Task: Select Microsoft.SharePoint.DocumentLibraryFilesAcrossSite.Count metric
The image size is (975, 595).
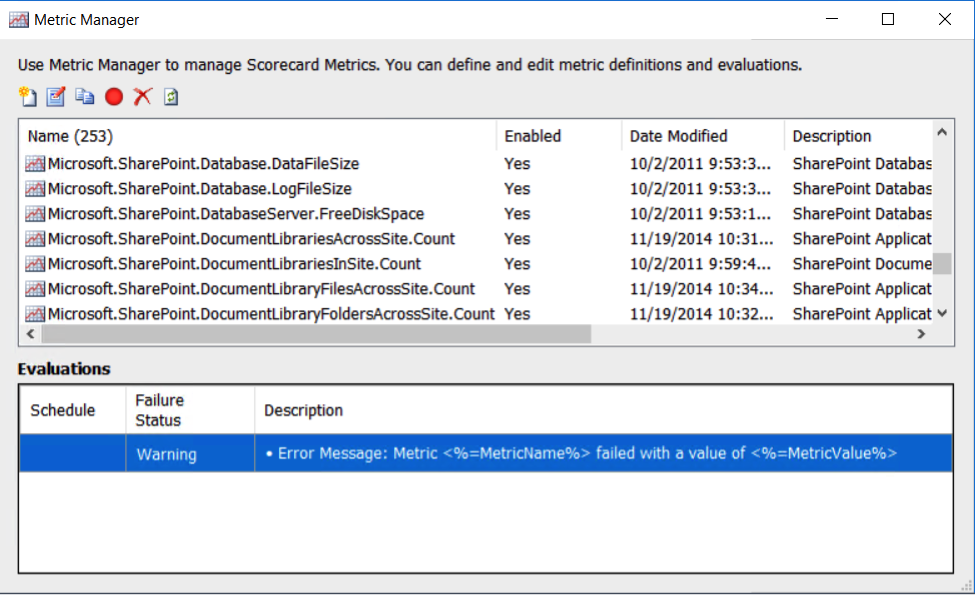Action: [261, 289]
